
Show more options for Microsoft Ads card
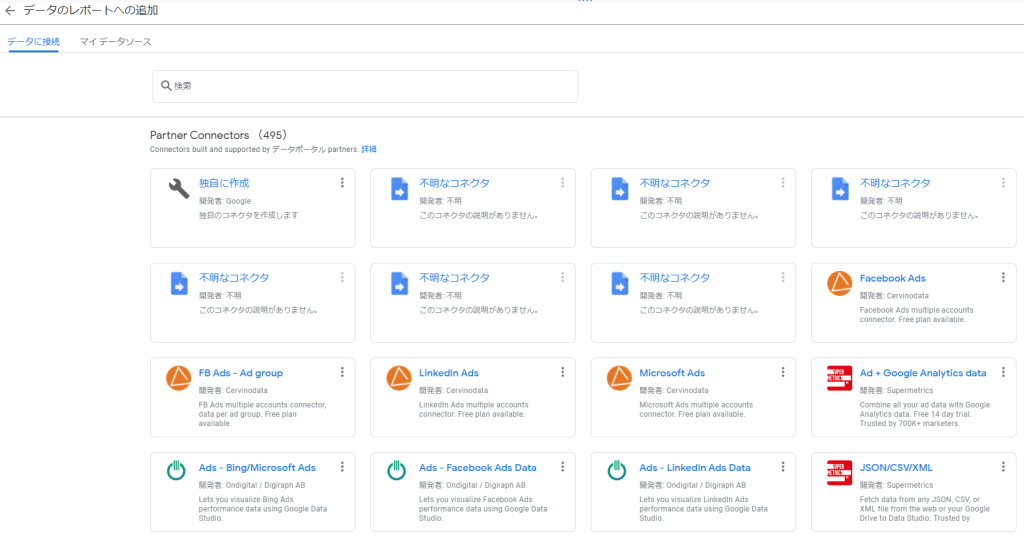783,372
